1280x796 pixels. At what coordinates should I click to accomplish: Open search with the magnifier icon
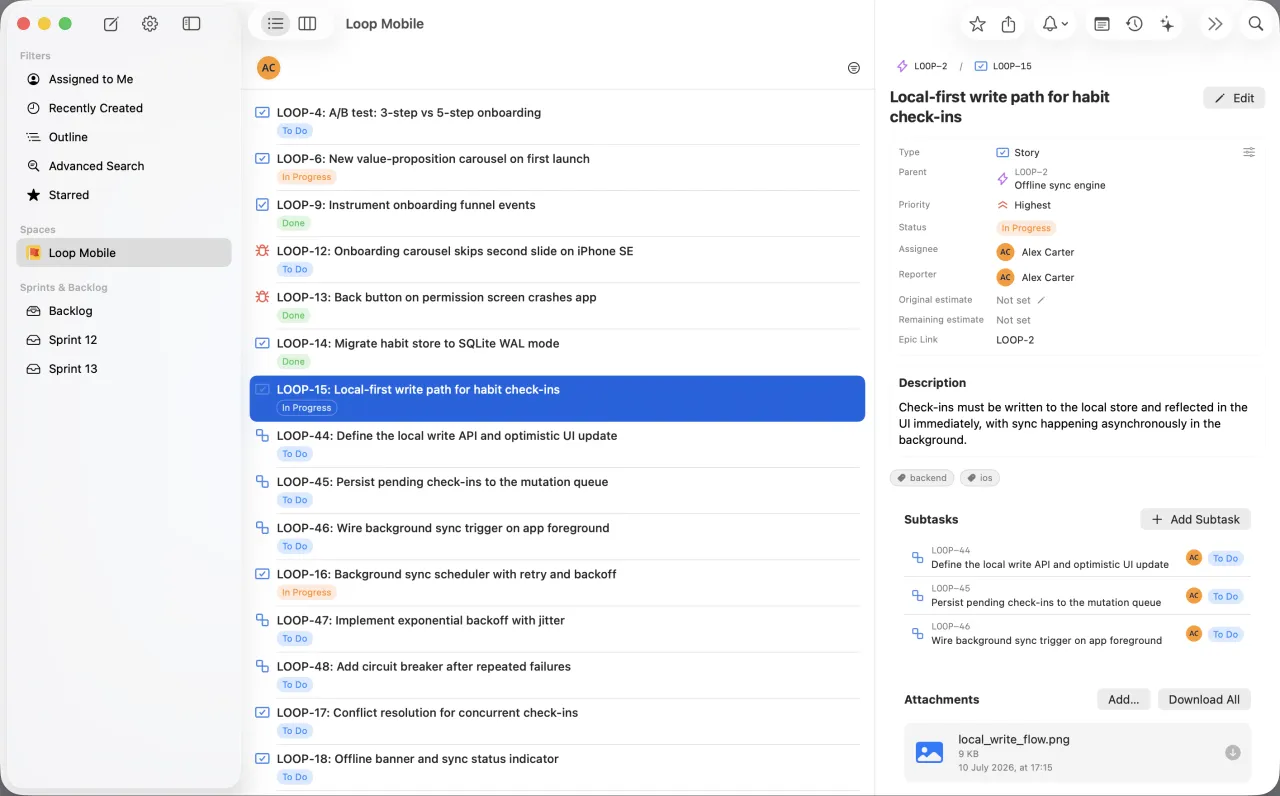tap(1256, 24)
